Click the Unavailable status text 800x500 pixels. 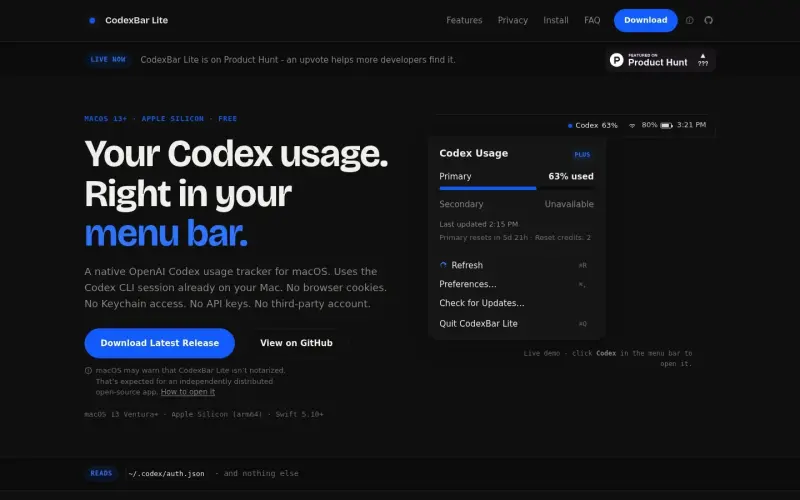[x=569, y=204]
